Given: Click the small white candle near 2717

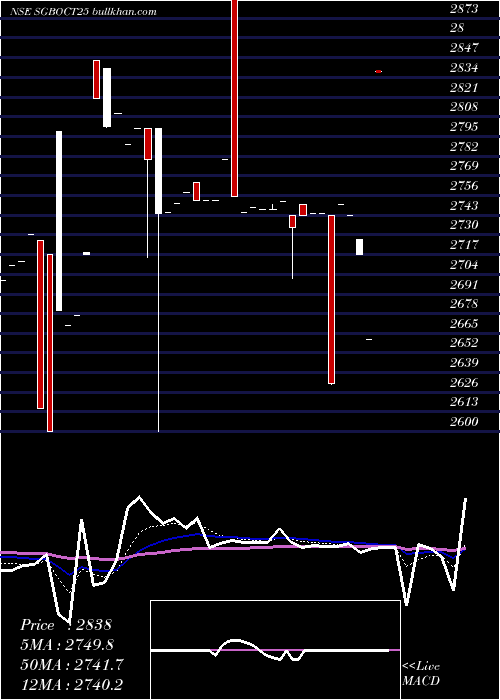Looking at the screenshot, I should click(x=359, y=247).
